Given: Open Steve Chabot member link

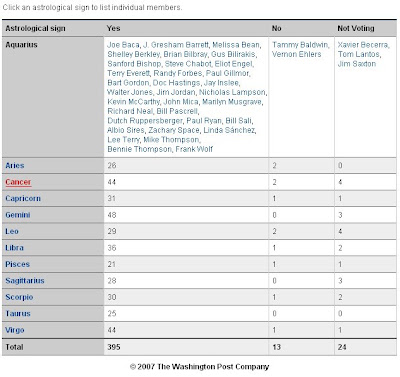Looking at the screenshot, I should click(x=188, y=64).
